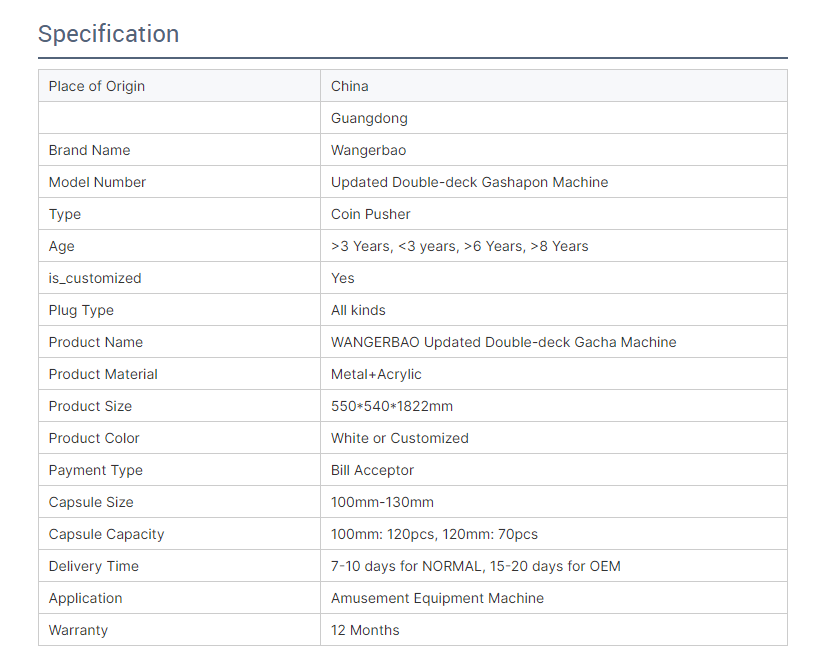This screenshot has height=666, width=815.
Task: Select the 100mm-130mm capsule size value
Action: point(382,502)
